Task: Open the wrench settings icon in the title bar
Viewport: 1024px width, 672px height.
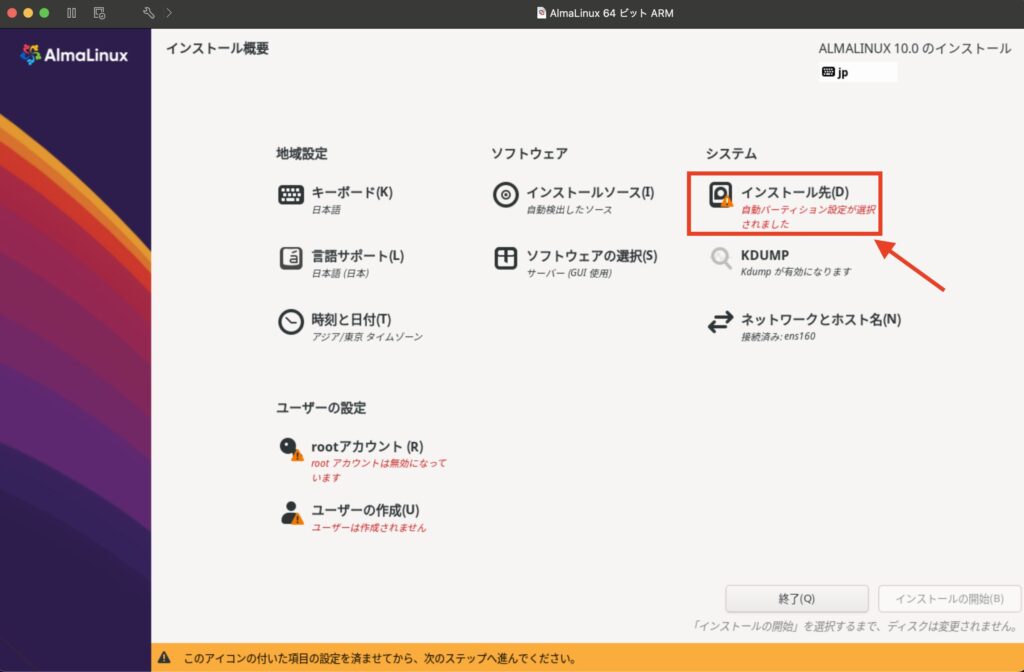Action: tap(149, 13)
